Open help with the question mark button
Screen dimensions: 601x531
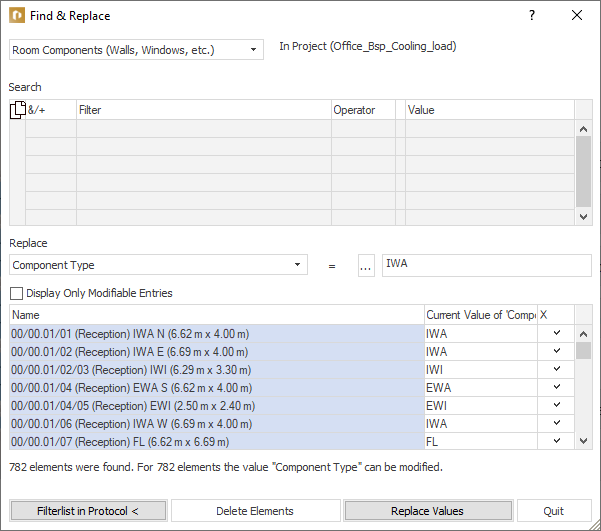pyautogui.click(x=532, y=15)
